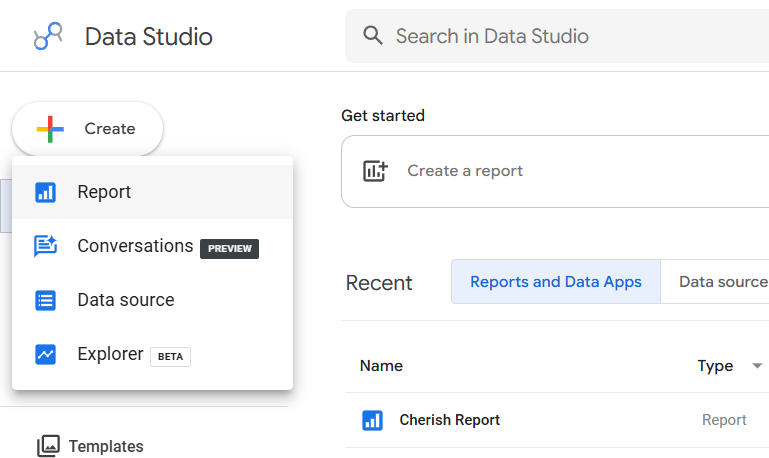Switch to the Data sources tab
This screenshot has width=769, height=458.
(715, 282)
